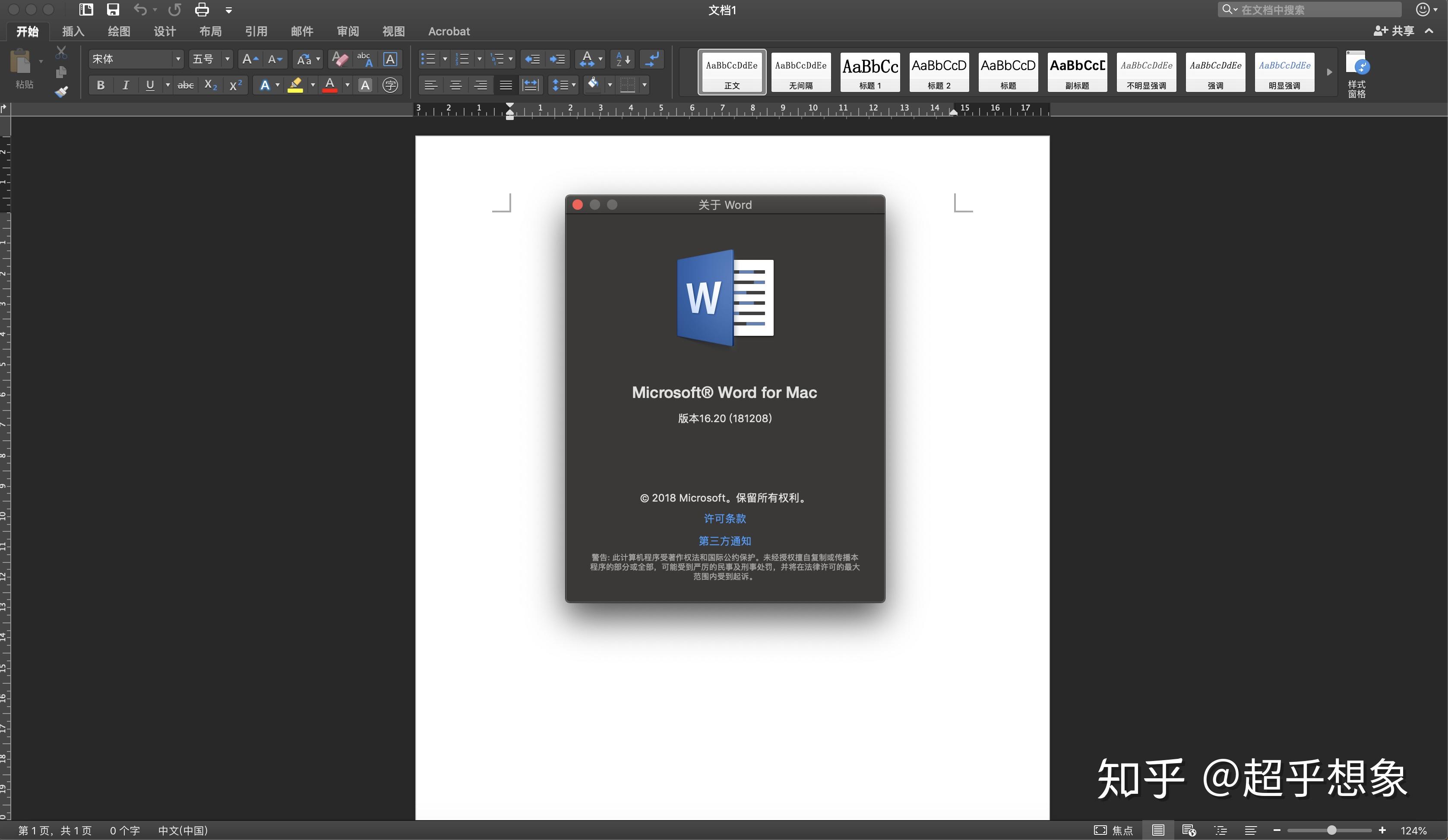This screenshot has width=1448, height=840.
Task: Switch to the 布局 ribbon tab
Action: point(210,31)
